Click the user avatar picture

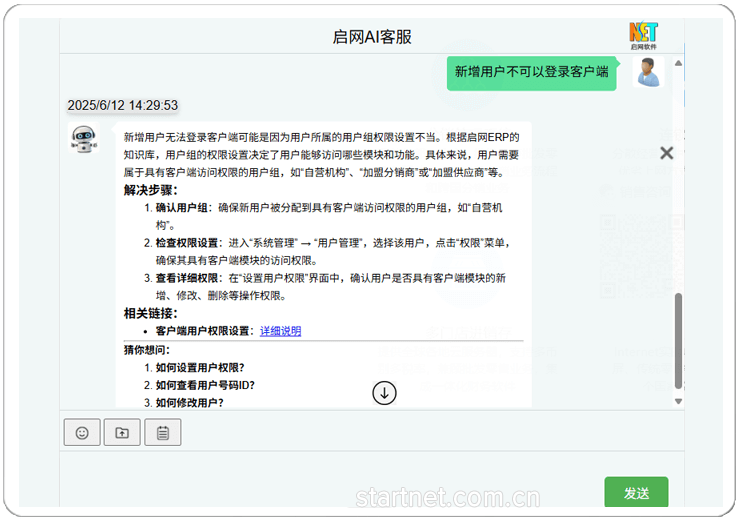pos(648,72)
